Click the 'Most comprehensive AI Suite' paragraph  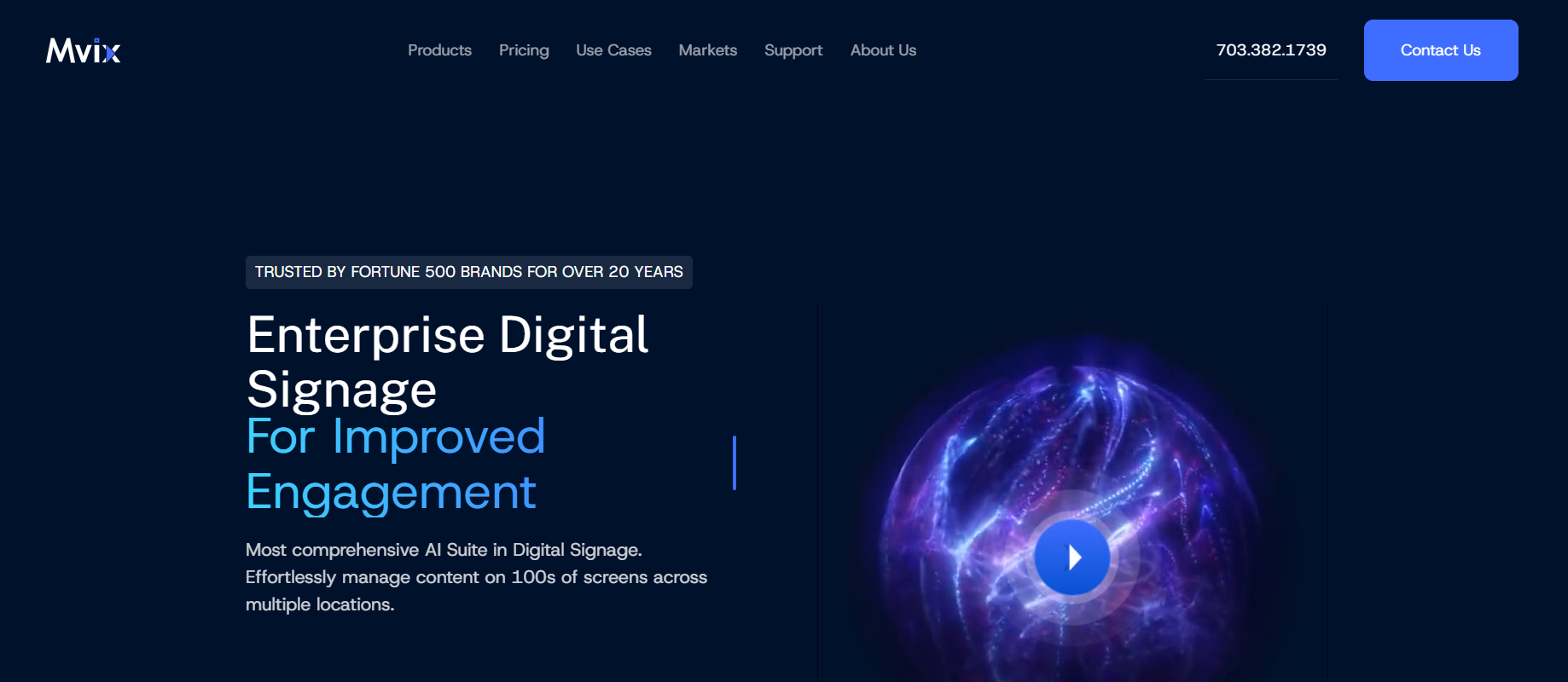click(x=476, y=577)
